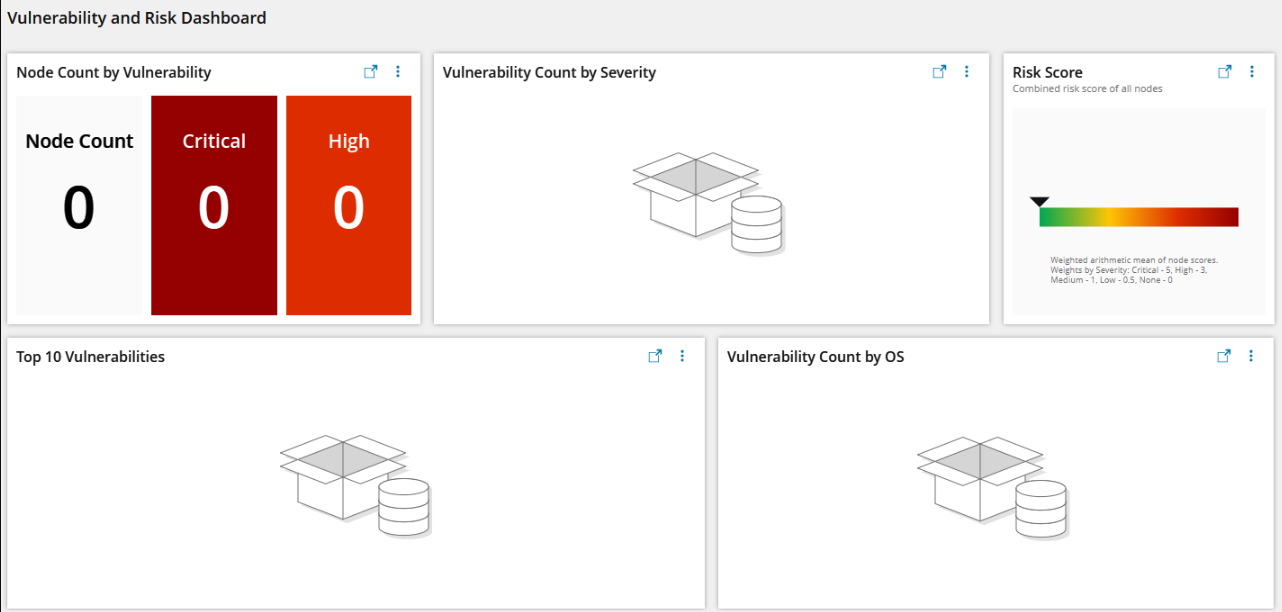Pop out the Top 10 Vulnerabilities widget
Viewport: 1282px width, 612px height.
(x=655, y=356)
